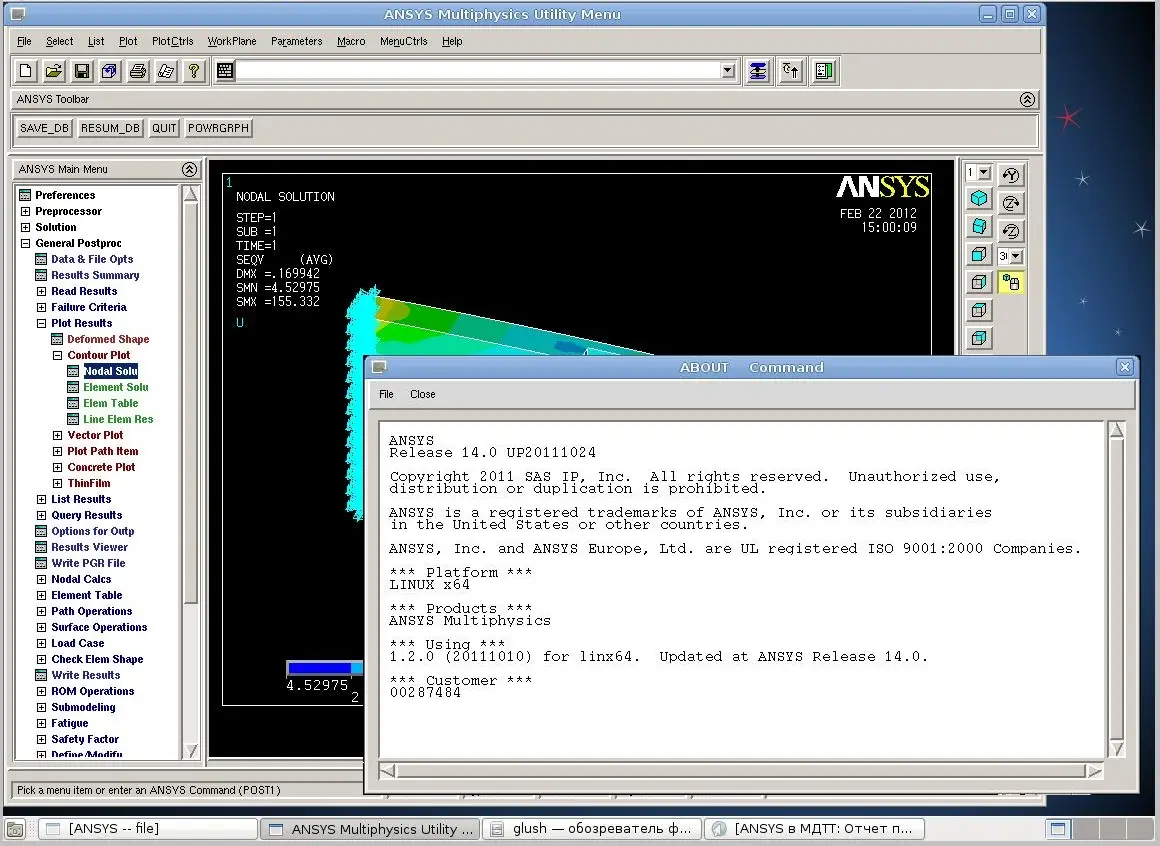Click rotate about Y axis icon
Viewport: 1160px width, 846px height.
[1011, 175]
